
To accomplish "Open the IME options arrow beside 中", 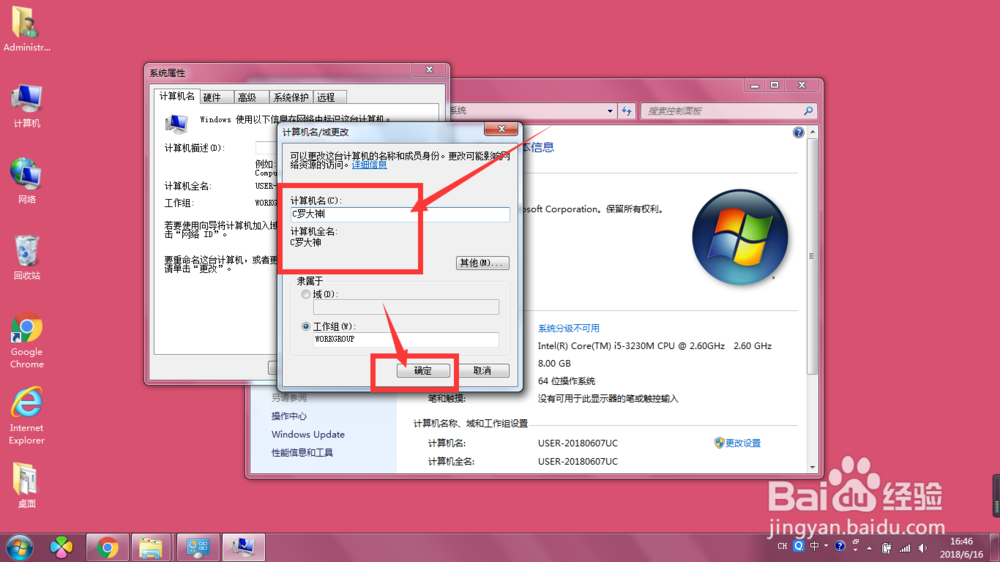I will (826, 546).
